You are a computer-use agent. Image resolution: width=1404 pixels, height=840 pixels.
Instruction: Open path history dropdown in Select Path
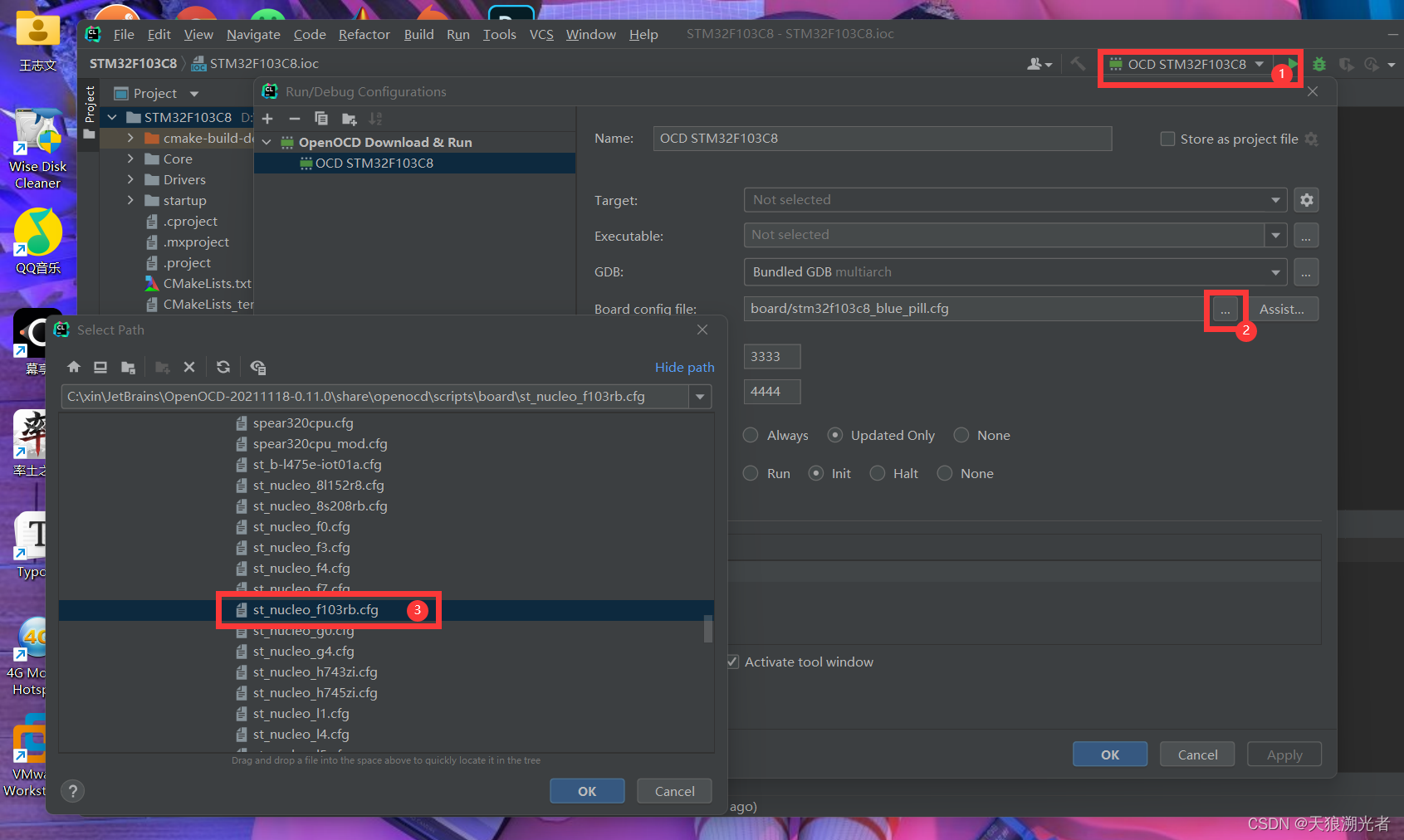700,397
